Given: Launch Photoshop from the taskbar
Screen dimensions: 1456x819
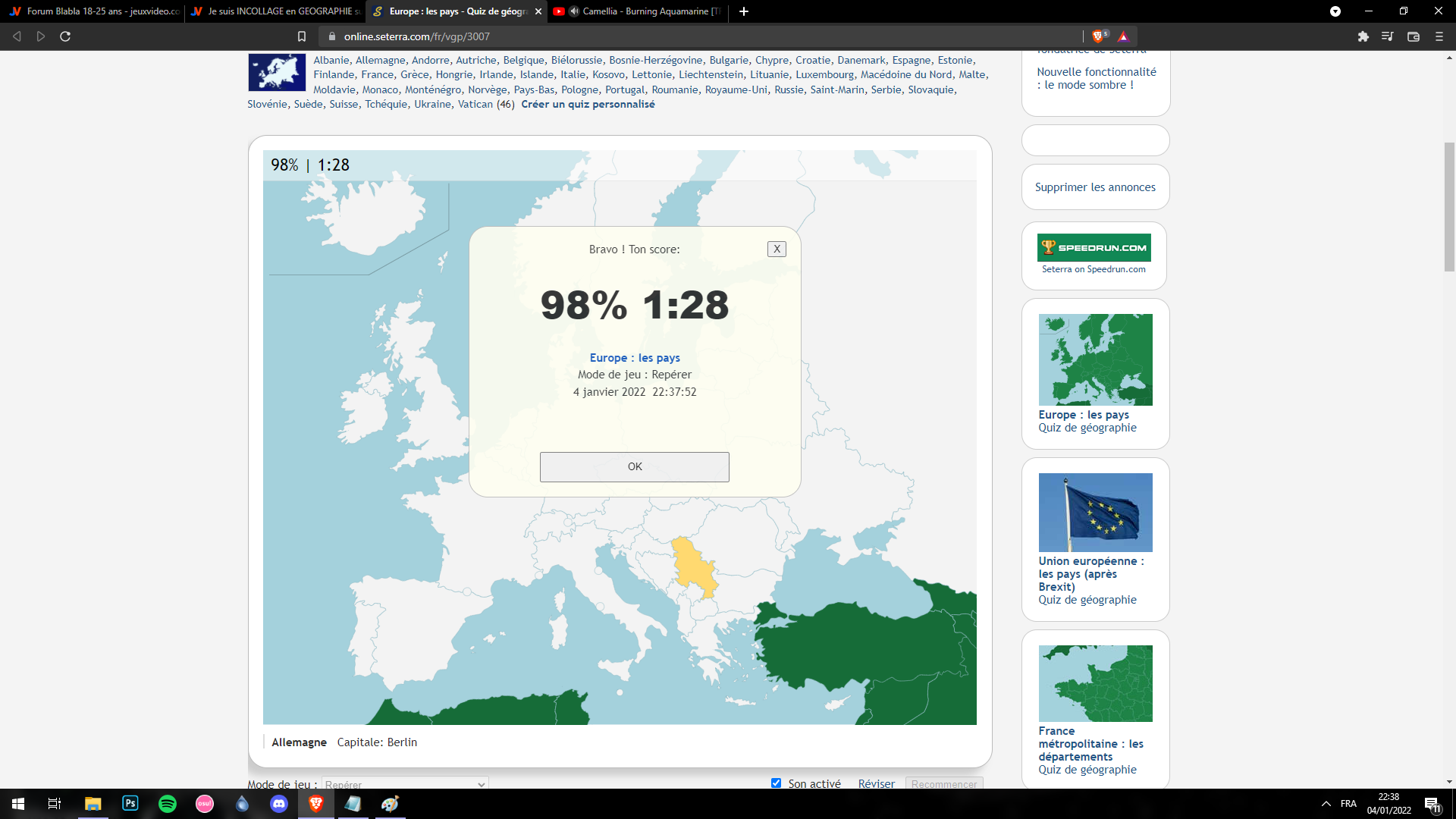Looking at the screenshot, I should tap(130, 804).
